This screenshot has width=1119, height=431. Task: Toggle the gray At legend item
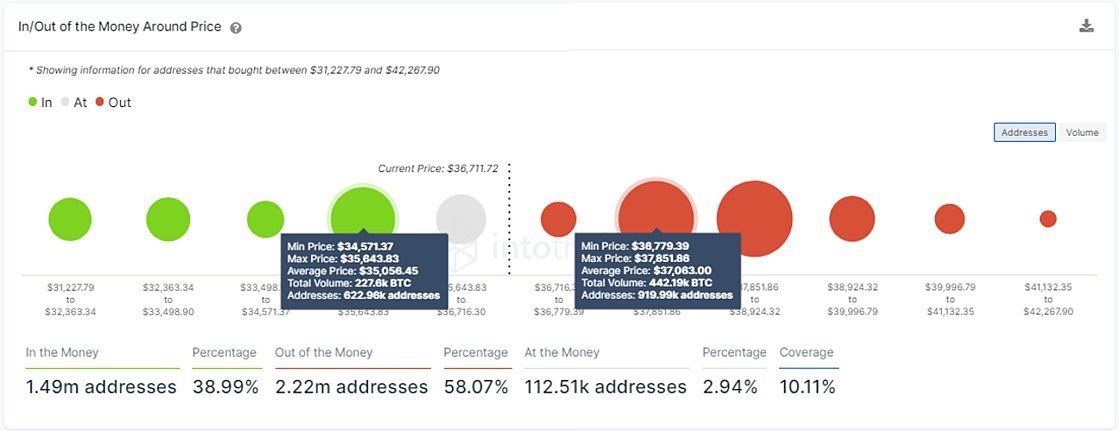pos(74,102)
